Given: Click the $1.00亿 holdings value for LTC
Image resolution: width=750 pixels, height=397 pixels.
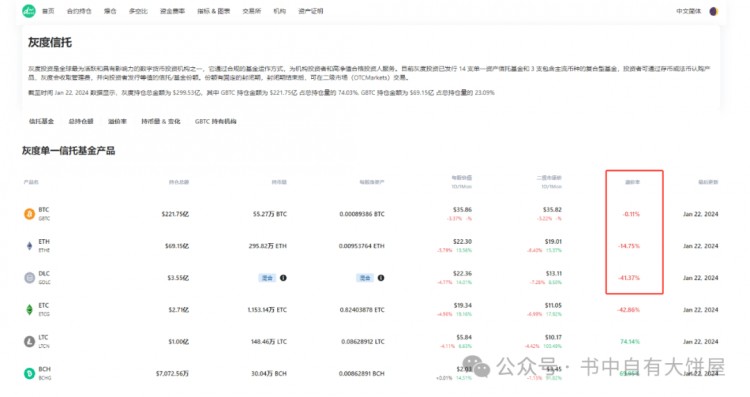Looking at the screenshot, I should coord(178,342).
